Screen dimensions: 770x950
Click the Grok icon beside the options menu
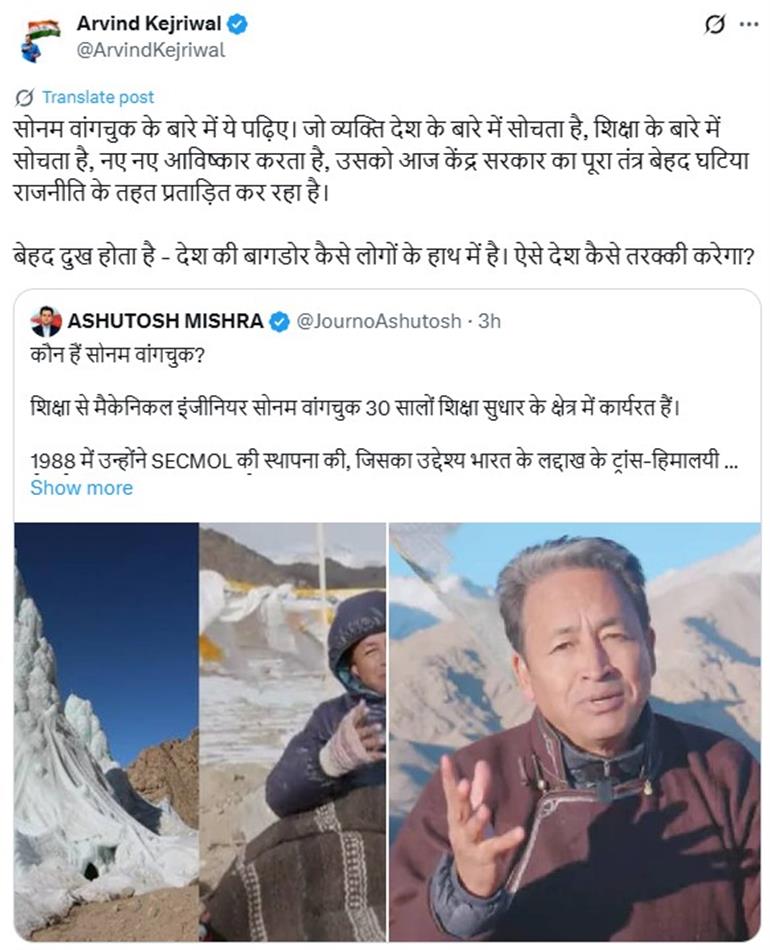pyautogui.click(x=715, y=25)
